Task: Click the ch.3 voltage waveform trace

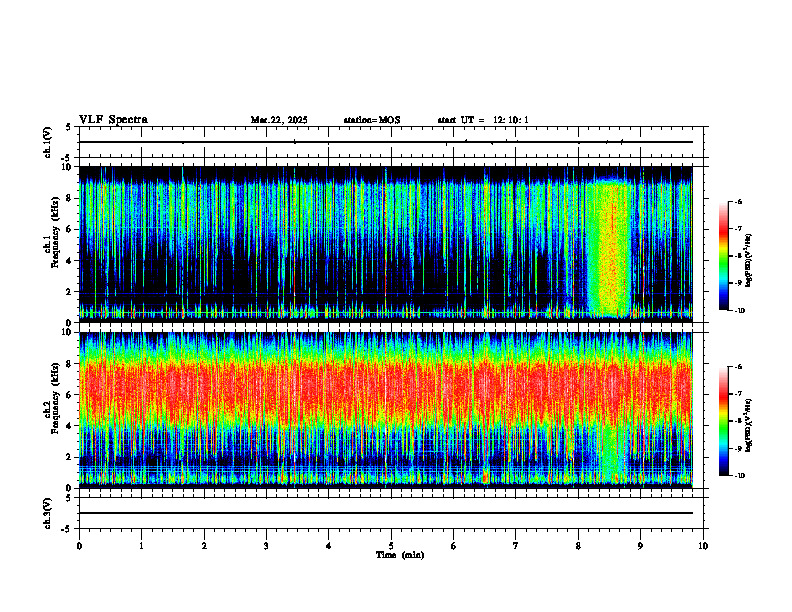Action: click(x=386, y=513)
